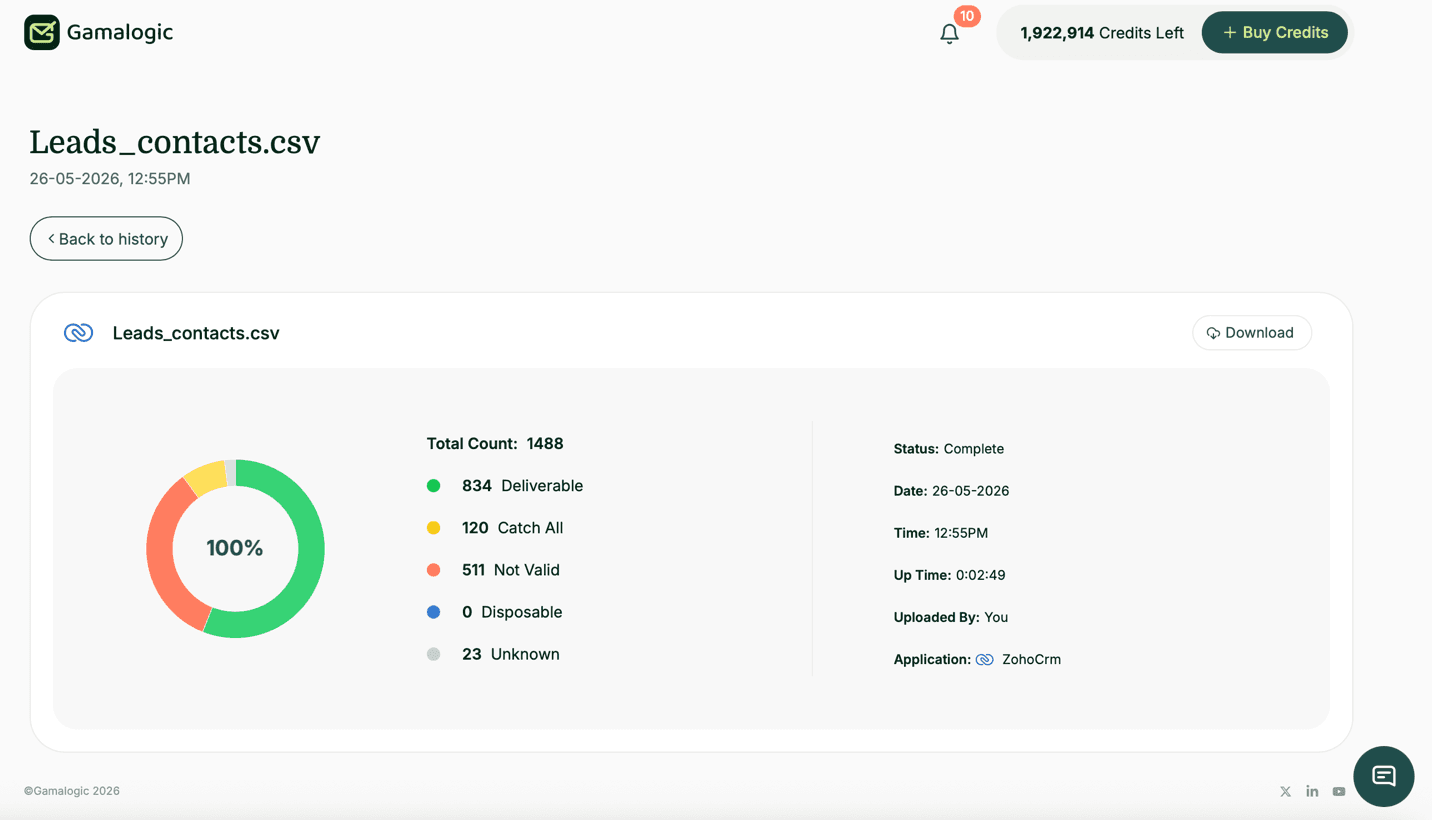Click the 120 Catch All count
This screenshot has width=1432, height=820.
(475, 528)
